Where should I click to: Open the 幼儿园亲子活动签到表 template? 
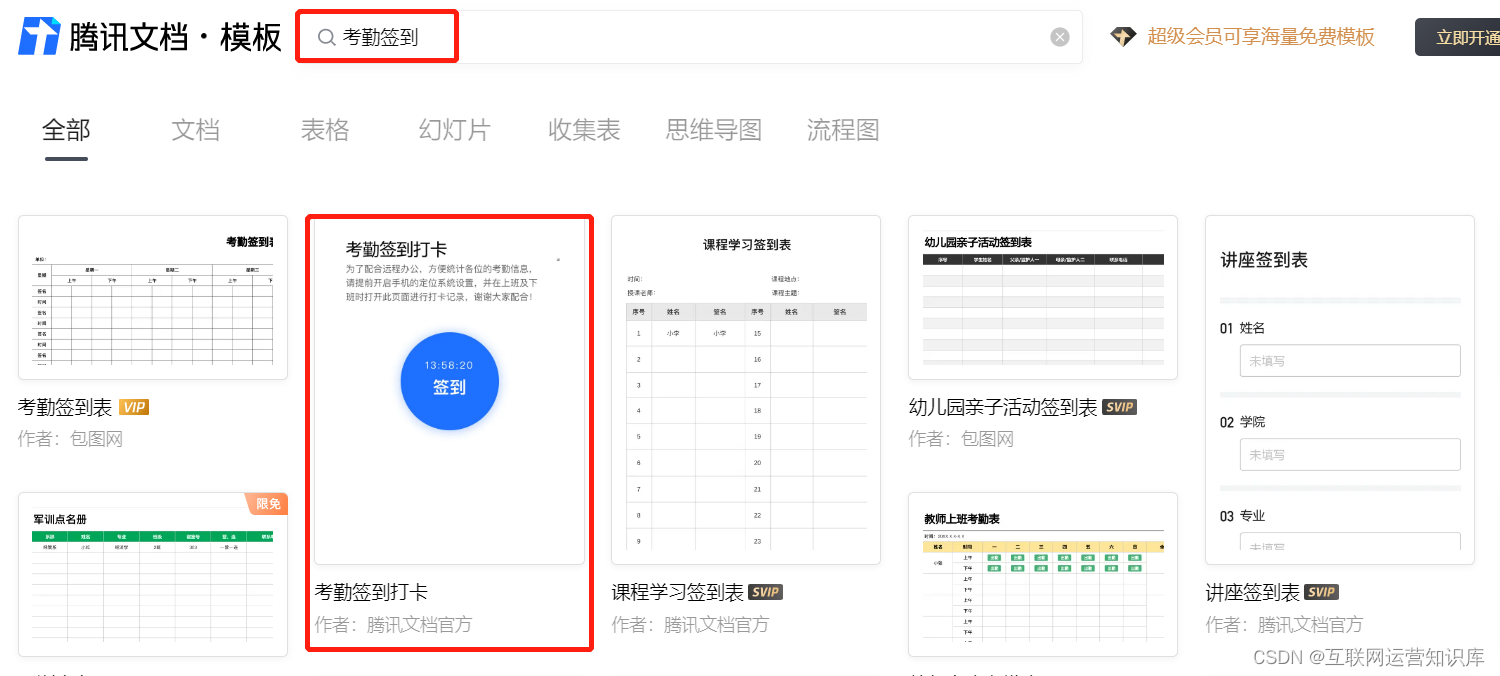[1043, 297]
